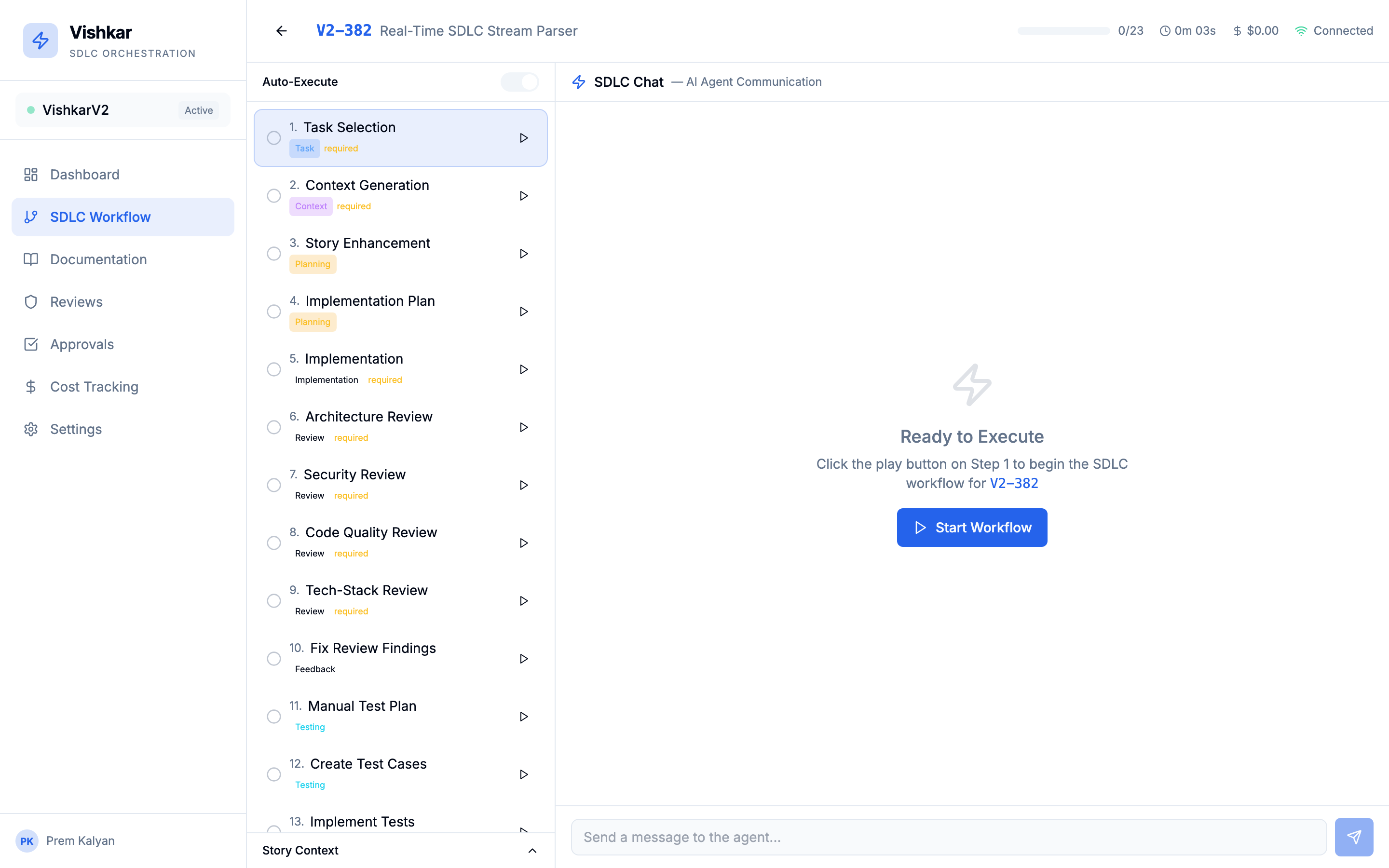Click the SDLC Chat lightning icon
The height and width of the screenshot is (868, 1389).
pos(579,81)
